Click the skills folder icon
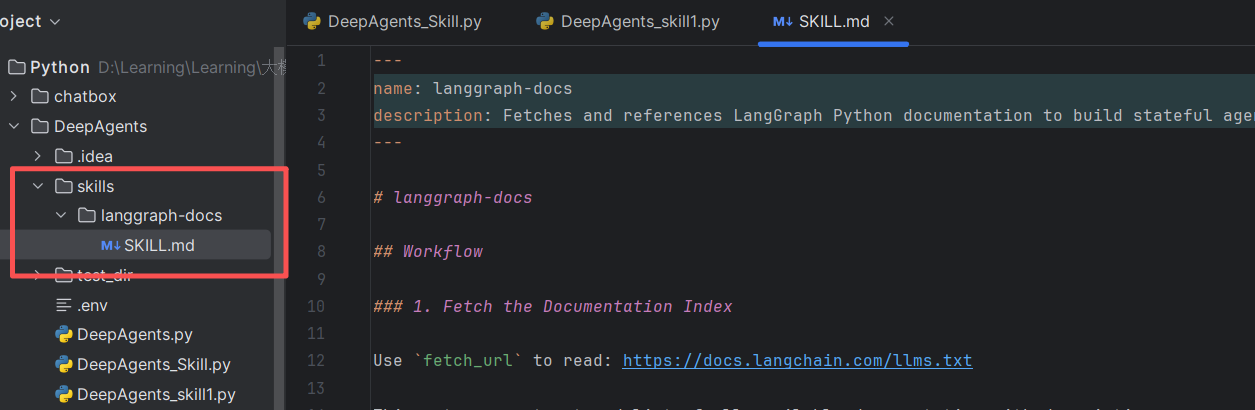 point(63,186)
